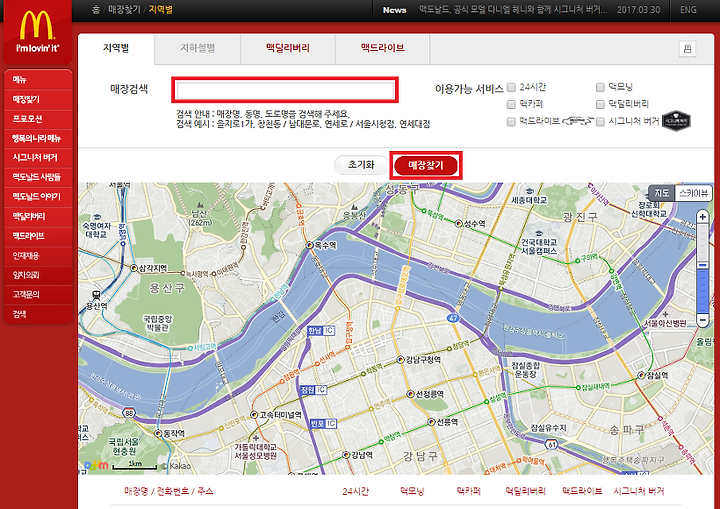Switch to the 지하철별 tab
Image resolution: width=720 pixels, height=509 pixels.
197,48
